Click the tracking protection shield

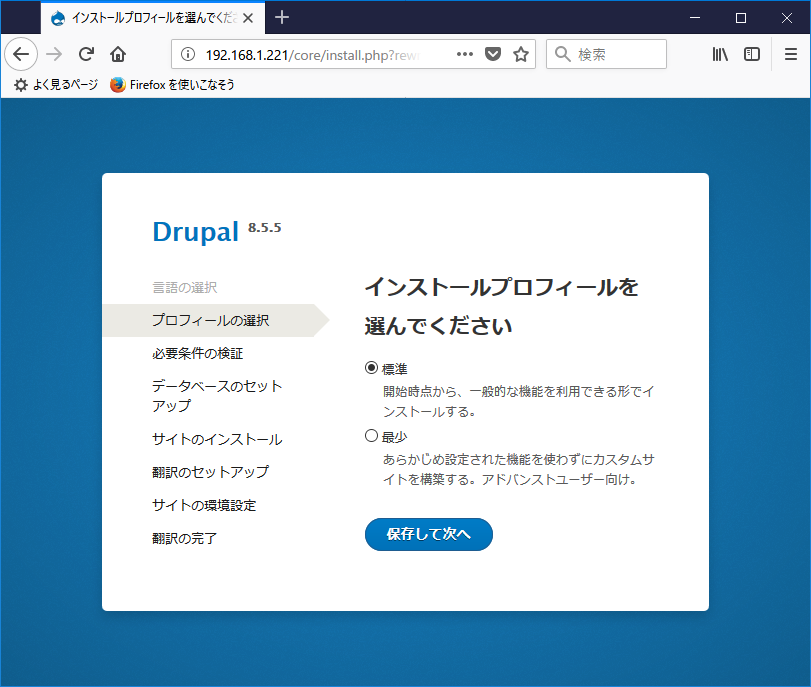pos(492,54)
